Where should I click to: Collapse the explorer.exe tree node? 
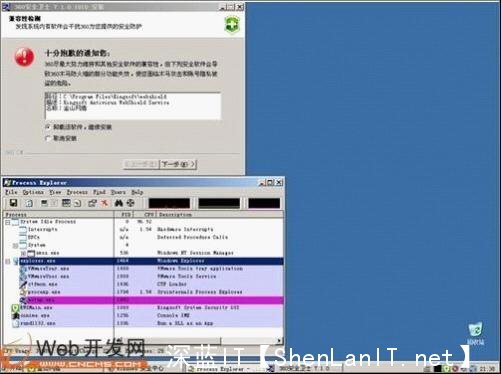pyautogui.click(x=7, y=261)
